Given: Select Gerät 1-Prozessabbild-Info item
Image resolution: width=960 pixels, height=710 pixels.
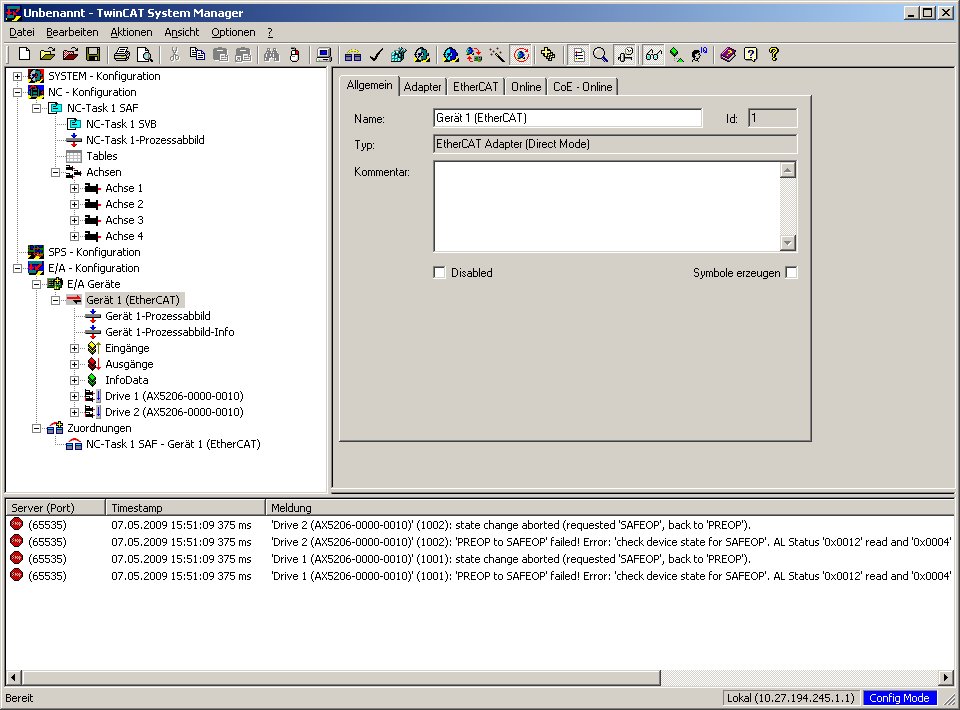Looking at the screenshot, I should pos(170,332).
